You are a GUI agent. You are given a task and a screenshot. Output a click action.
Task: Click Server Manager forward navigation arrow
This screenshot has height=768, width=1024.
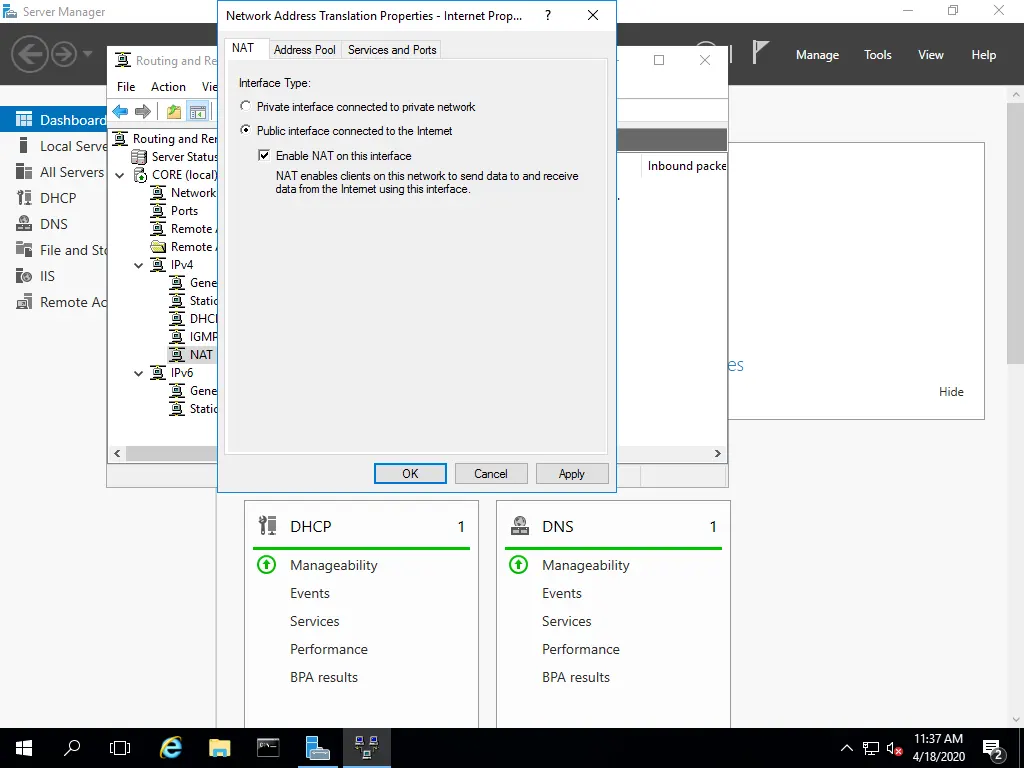click(64, 54)
